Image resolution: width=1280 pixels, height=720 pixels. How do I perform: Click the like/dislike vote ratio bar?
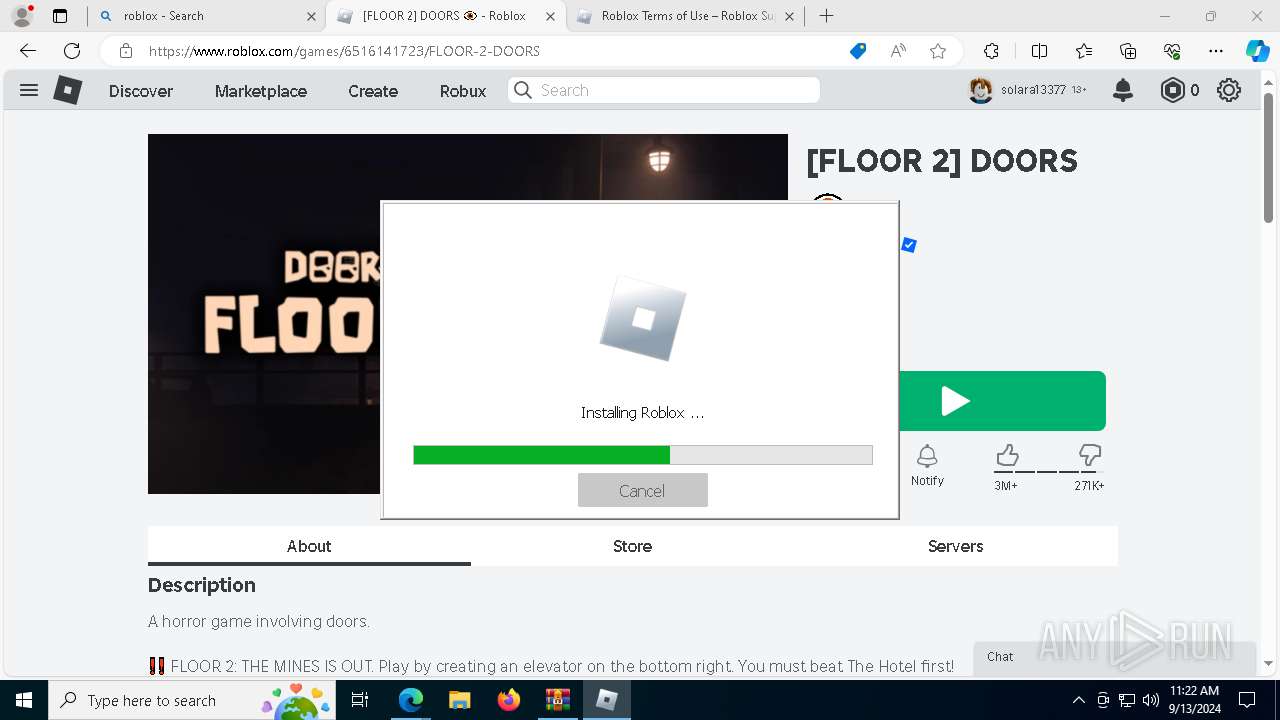pos(1047,472)
